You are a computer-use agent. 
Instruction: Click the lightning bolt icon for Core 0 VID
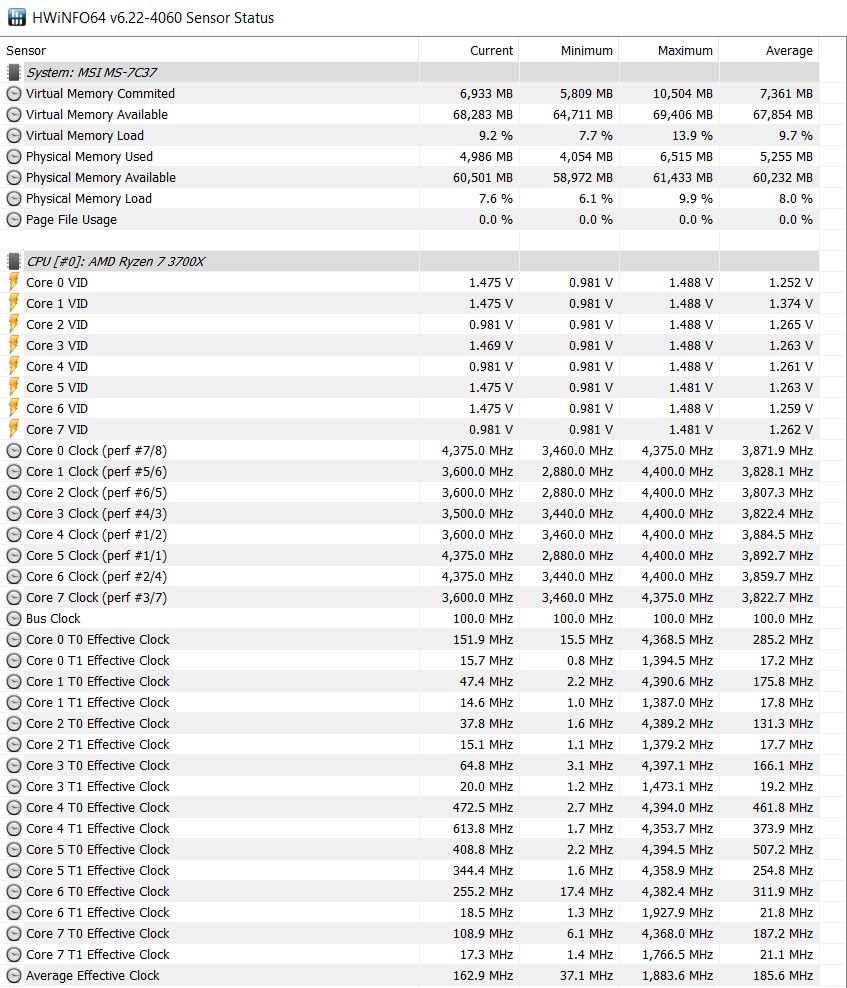14,282
